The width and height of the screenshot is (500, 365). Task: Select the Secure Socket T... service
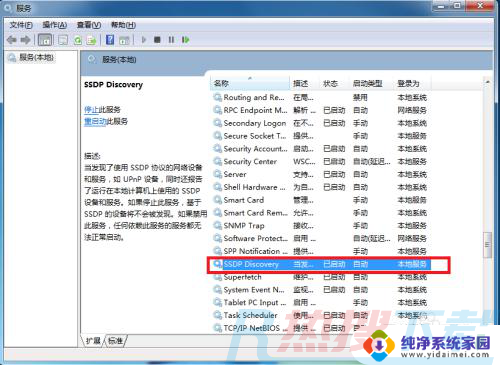coord(320,136)
